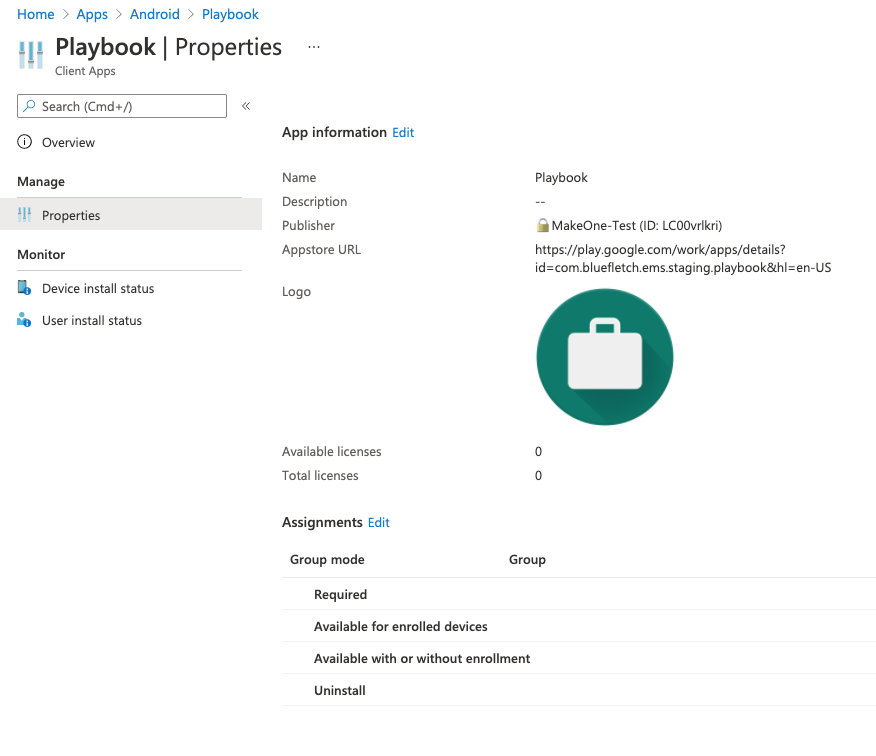
Task: Click the Description label
Action: [315, 201]
